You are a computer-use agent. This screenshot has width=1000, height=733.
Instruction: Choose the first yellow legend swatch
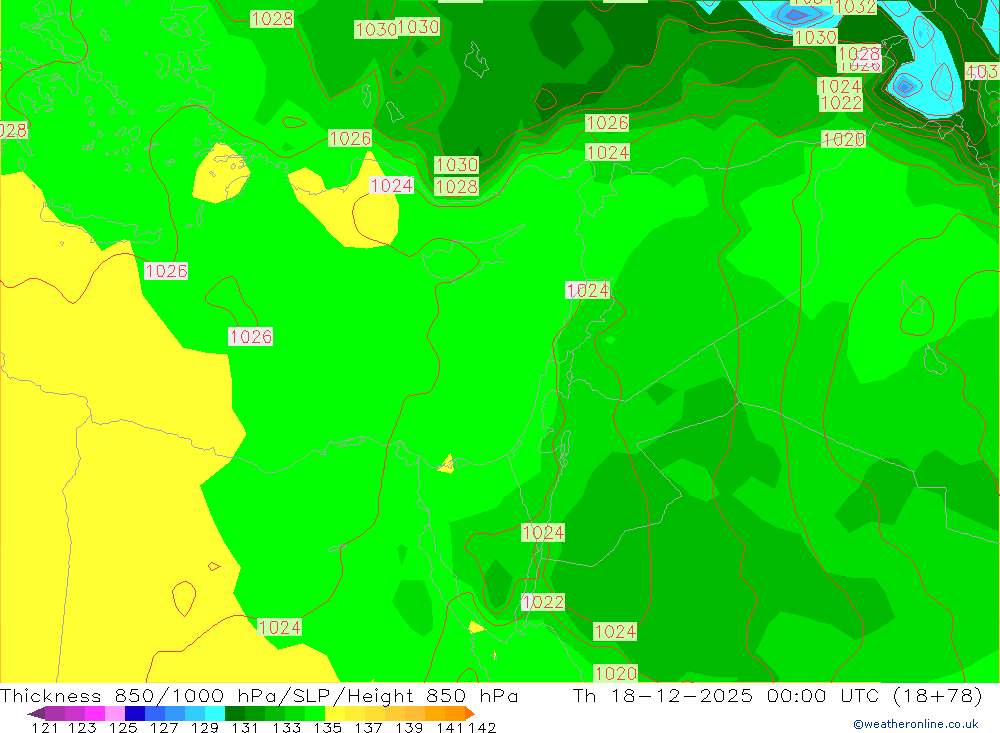[335, 713]
